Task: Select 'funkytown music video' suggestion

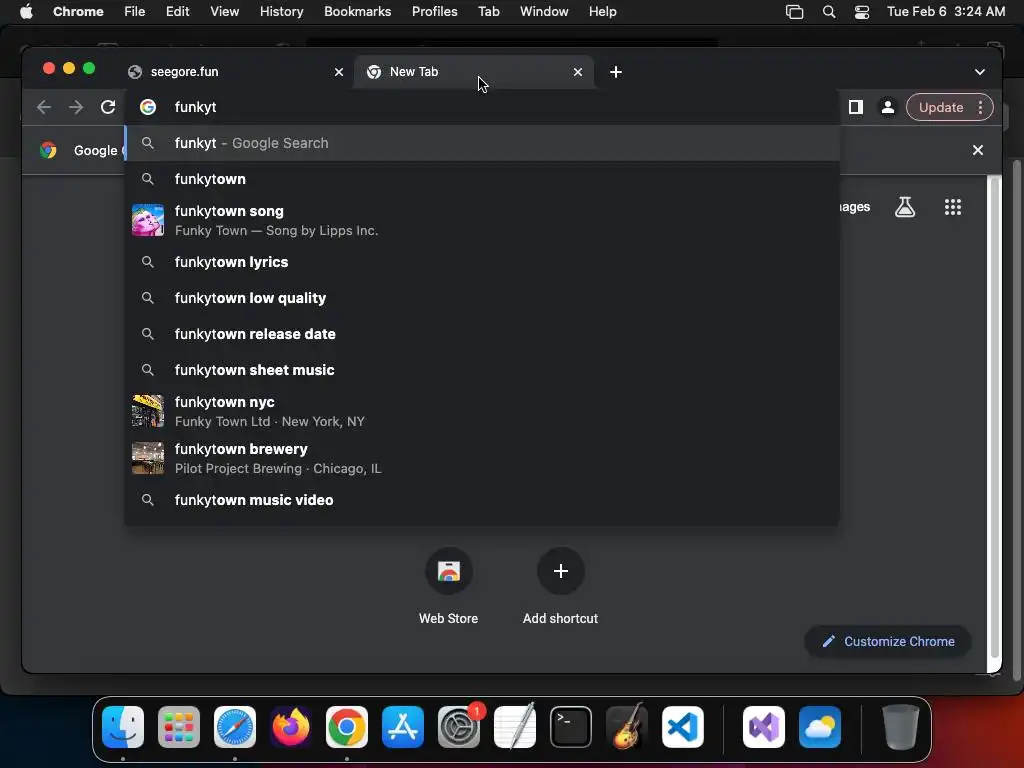Action: pyautogui.click(x=481, y=500)
